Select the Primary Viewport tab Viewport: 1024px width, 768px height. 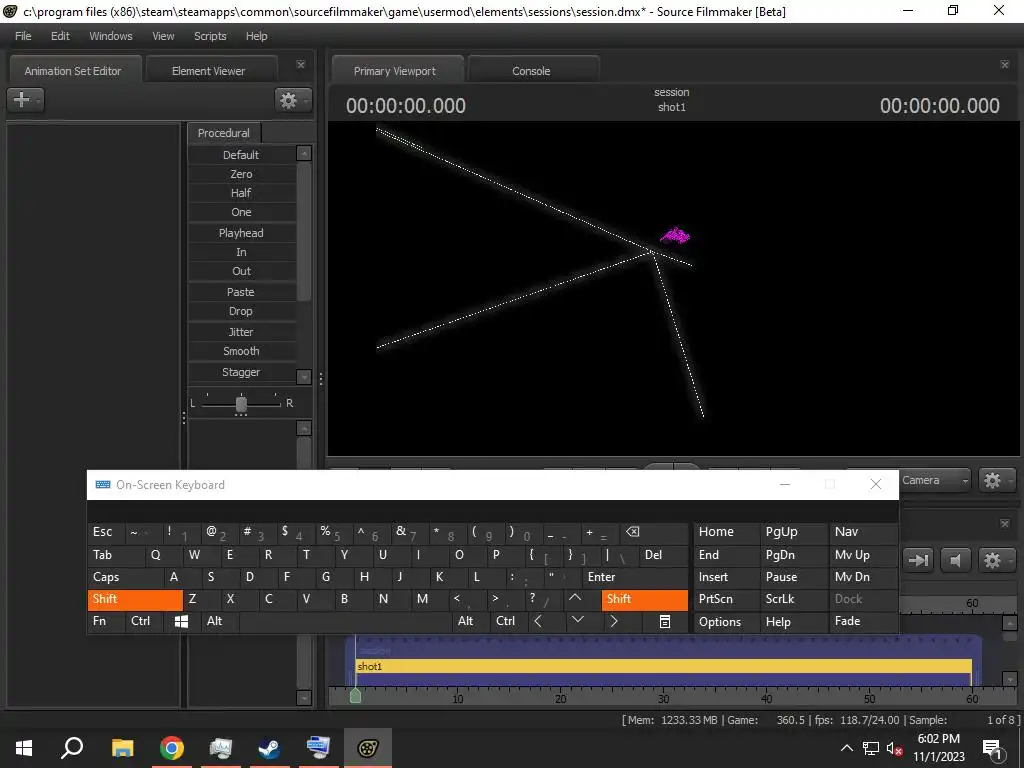point(398,71)
